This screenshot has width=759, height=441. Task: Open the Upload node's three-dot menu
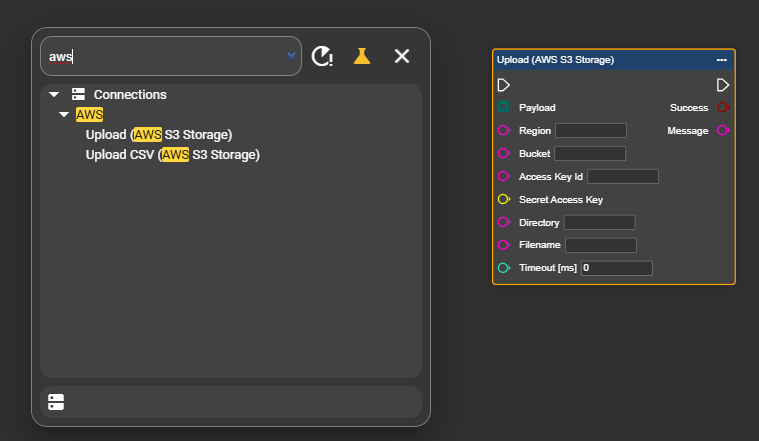722,60
